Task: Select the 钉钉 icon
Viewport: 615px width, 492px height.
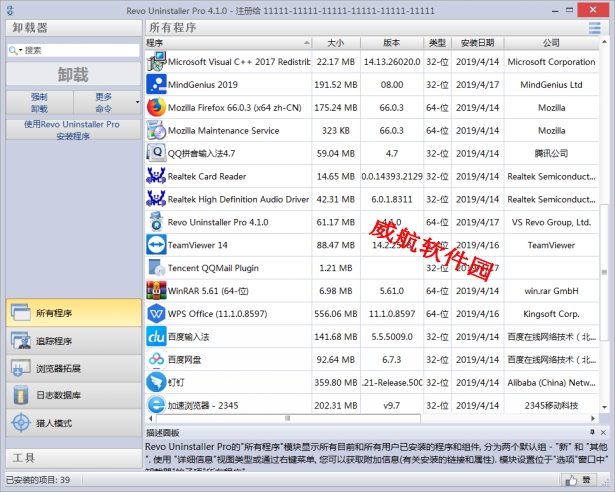Action: (156, 383)
